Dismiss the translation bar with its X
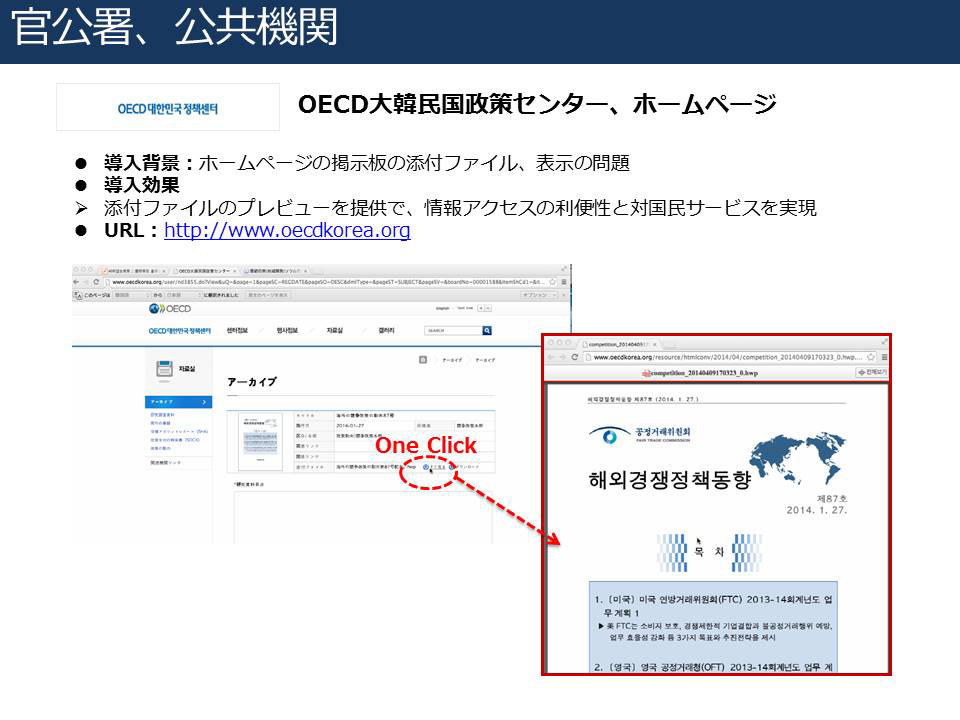This screenshot has height=720, width=960. pos(563,295)
